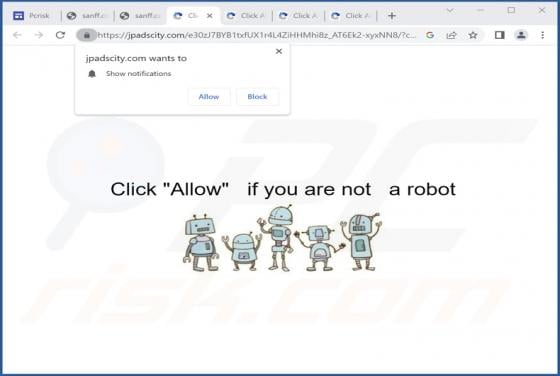
Task: Click the Google icon in the address bar
Action: point(430,35)
